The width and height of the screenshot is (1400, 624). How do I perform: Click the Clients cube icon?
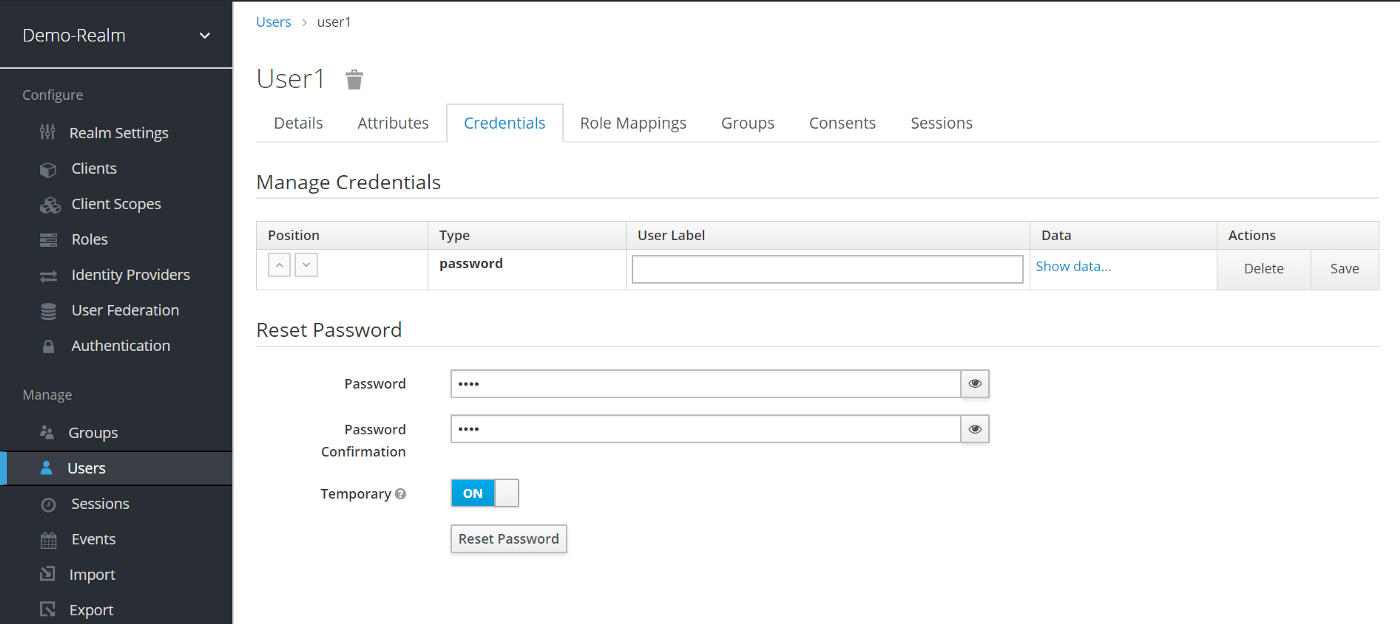click(x=48, y=169)
